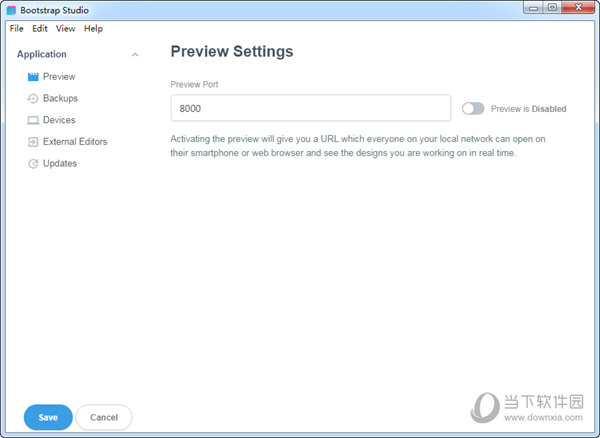Collapse the Application section chevron
Image resolution: width=600 pixels, height=438 pixels.
pos(135,55)
